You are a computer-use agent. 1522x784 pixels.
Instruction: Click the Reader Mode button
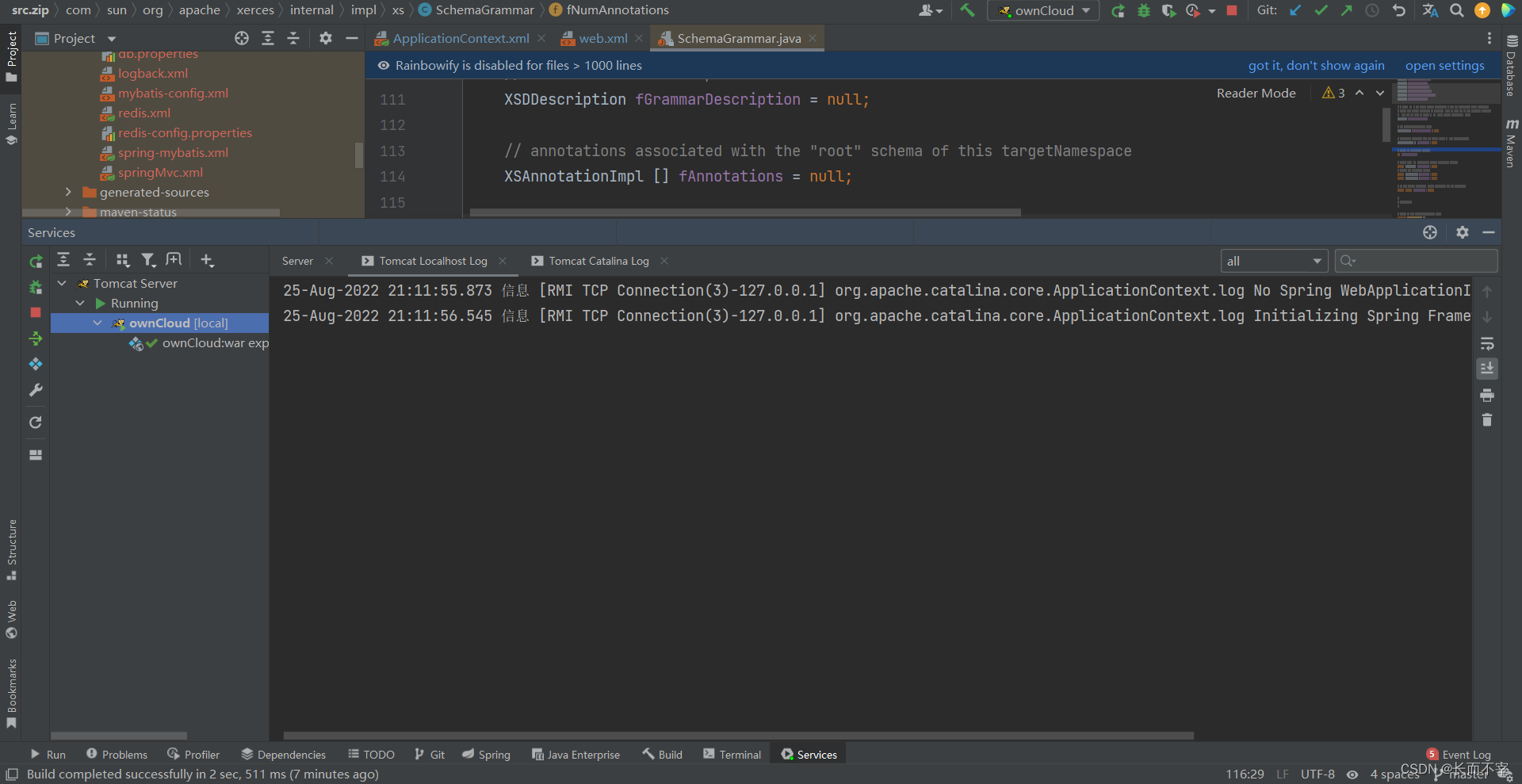point(1256,93)
